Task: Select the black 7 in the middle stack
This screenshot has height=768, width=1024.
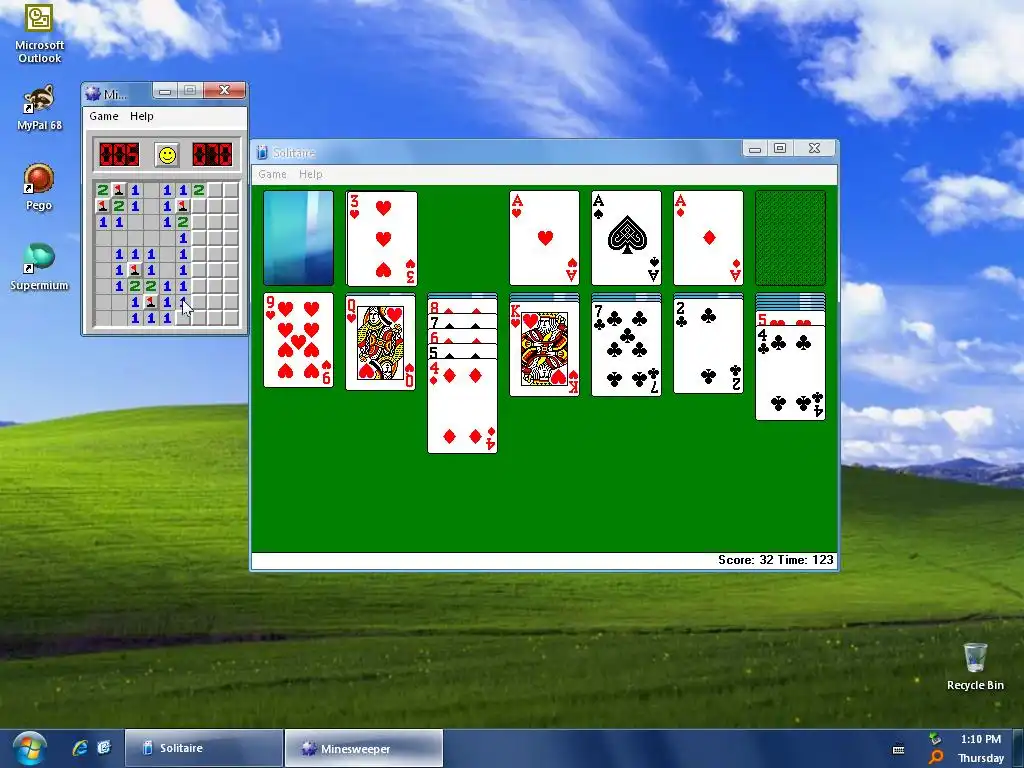Action: 462,321
